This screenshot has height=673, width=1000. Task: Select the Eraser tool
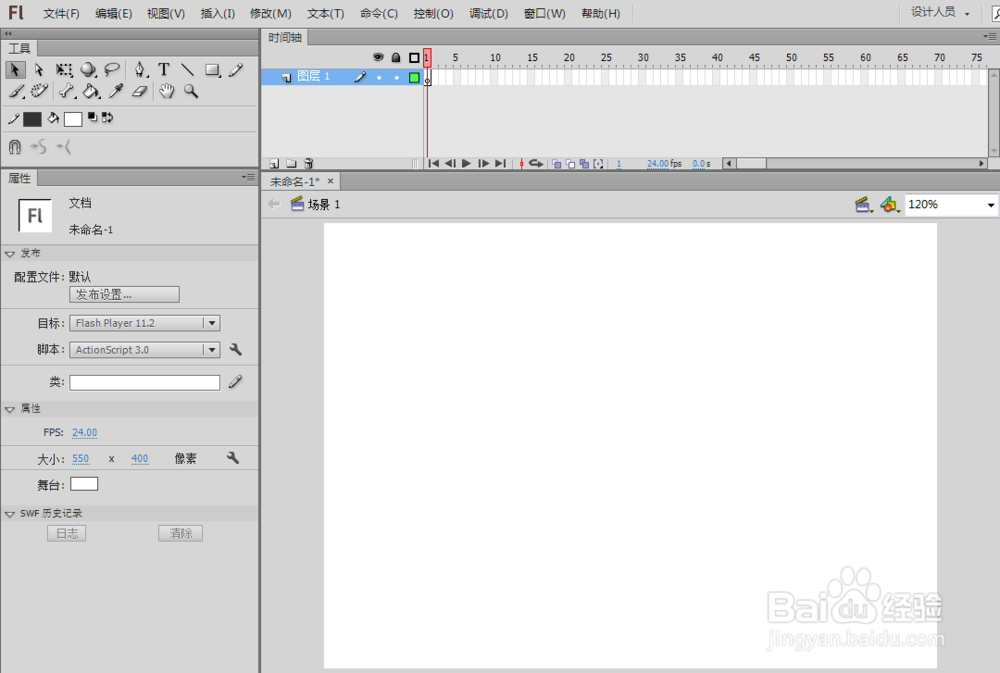click(140, 92)
